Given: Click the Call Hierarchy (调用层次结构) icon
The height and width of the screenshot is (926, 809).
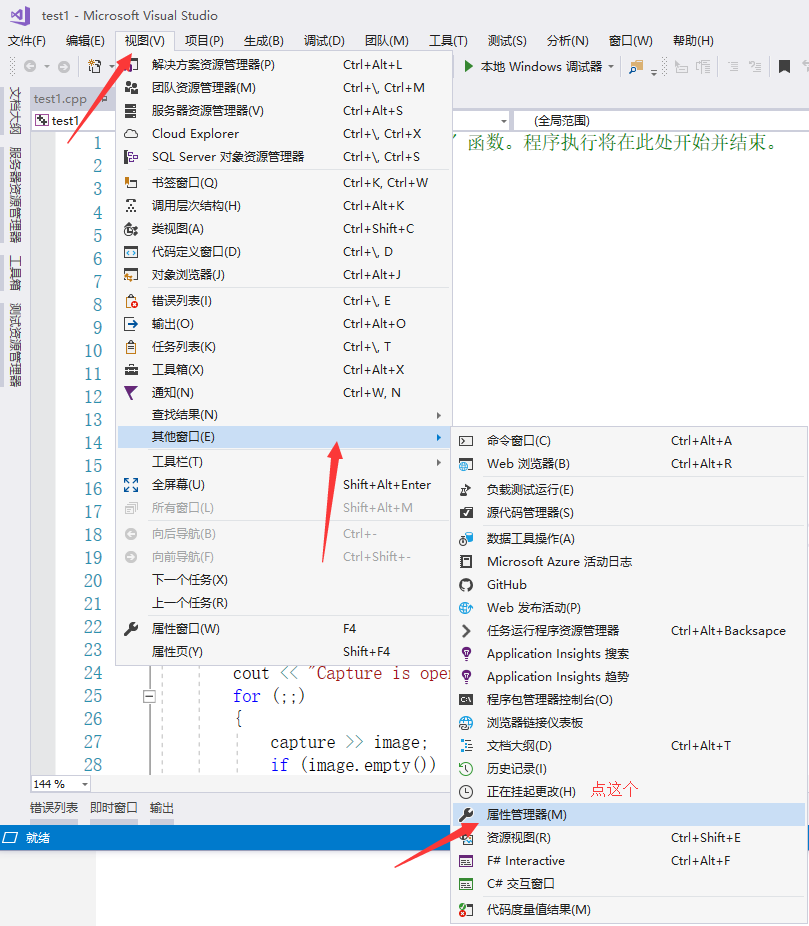Looking at the screenshot, I should coord(131,206).
